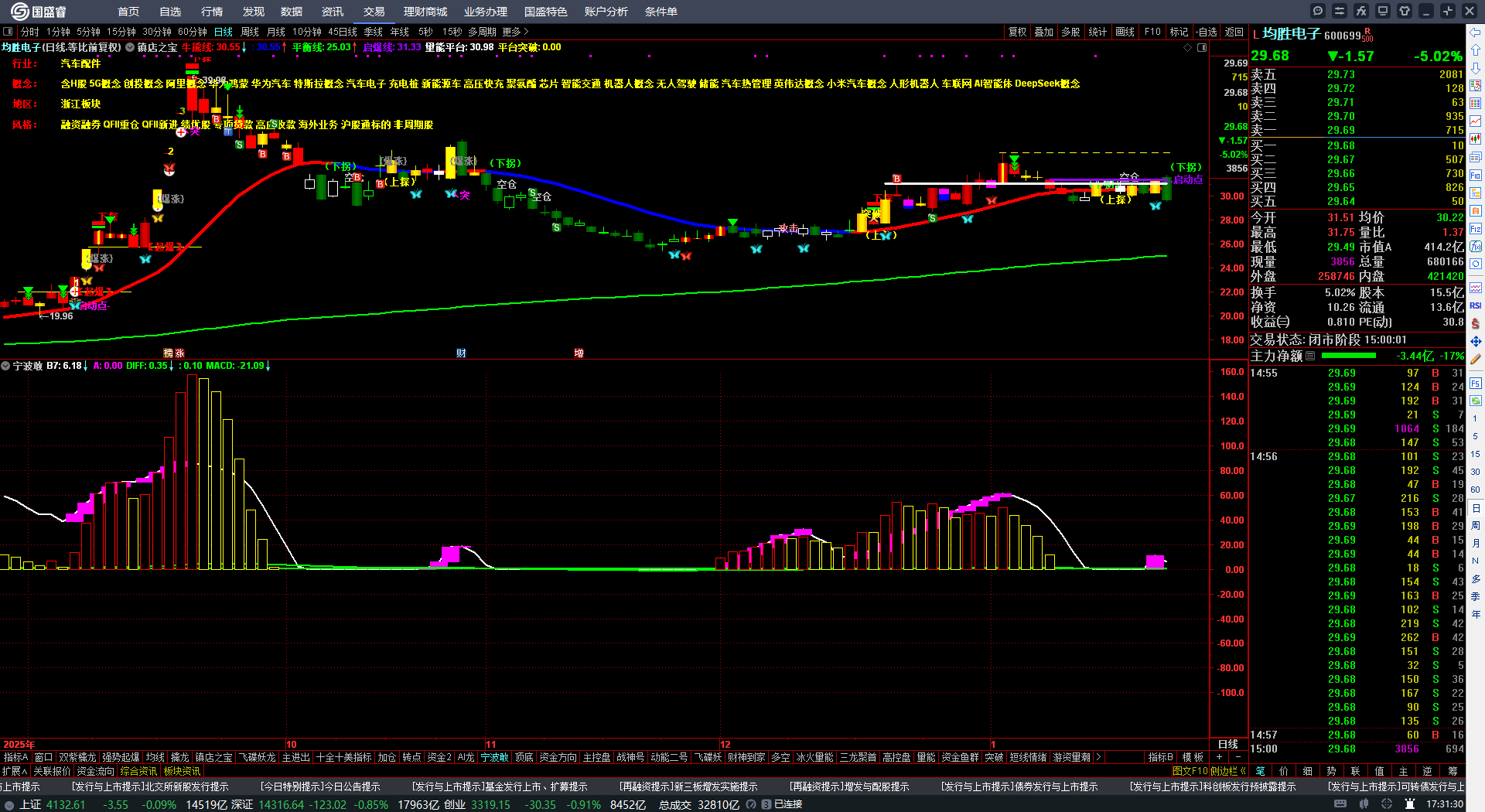Click the diamond icon above price axis
The height and width of the screenshot is (812, 1485).
coord(1188,48)
